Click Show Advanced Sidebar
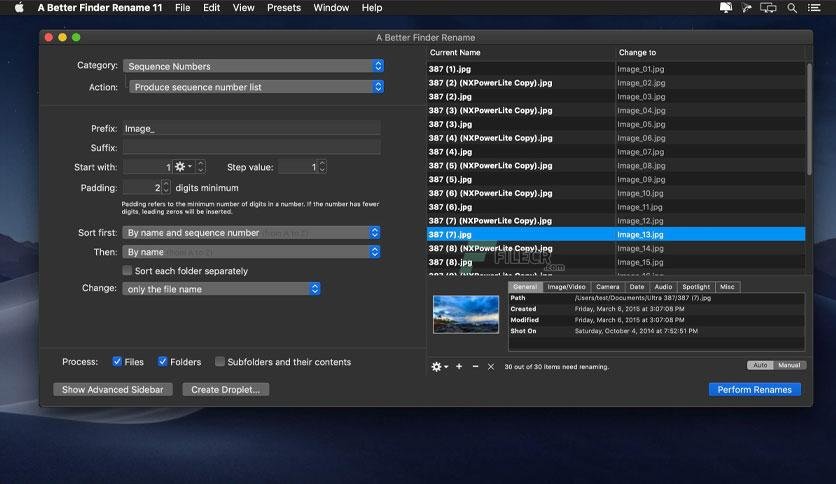The height and width of the screenshot is (484, 836). (112, 390)
